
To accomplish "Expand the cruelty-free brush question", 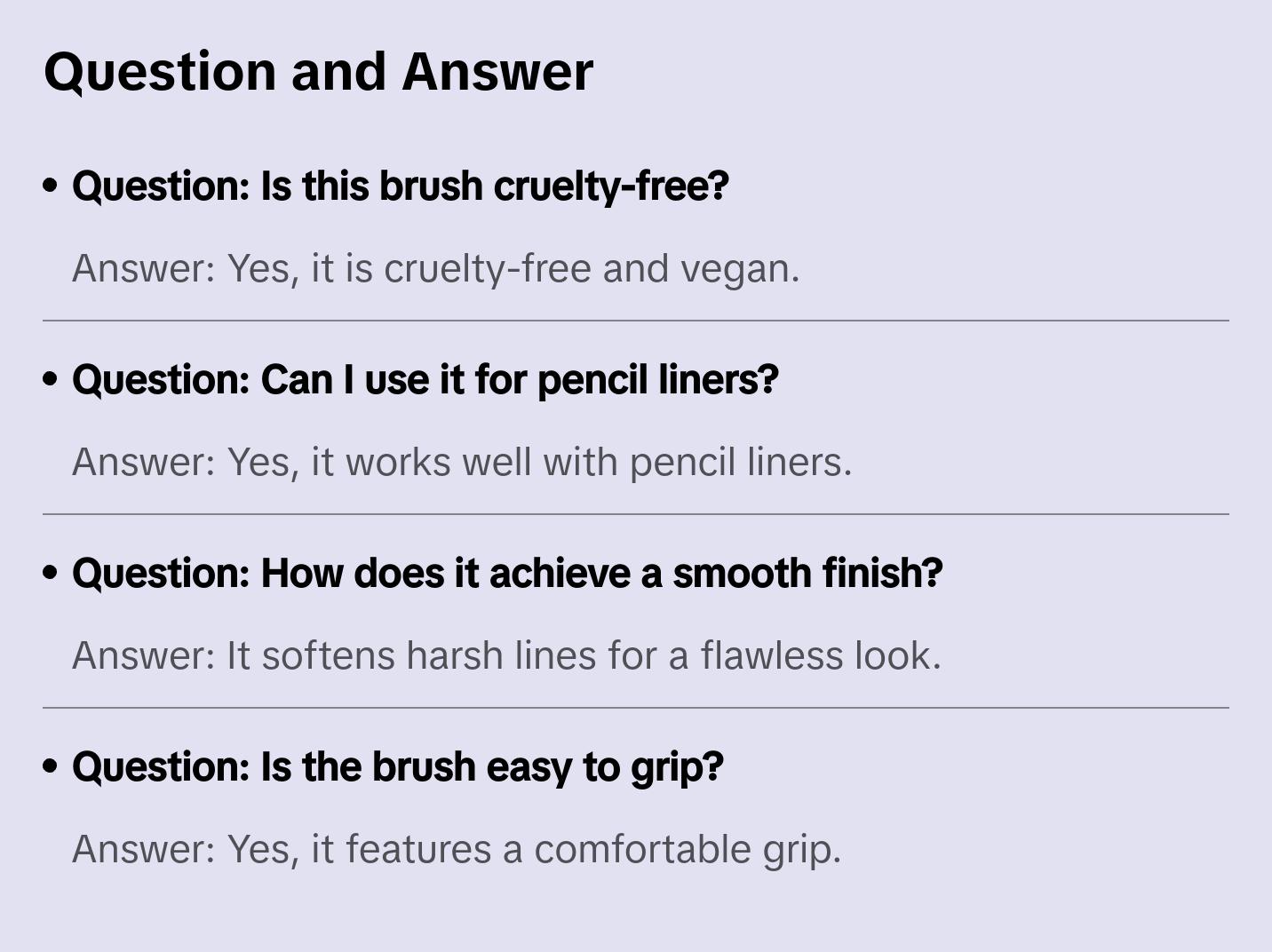I will 400,186.
